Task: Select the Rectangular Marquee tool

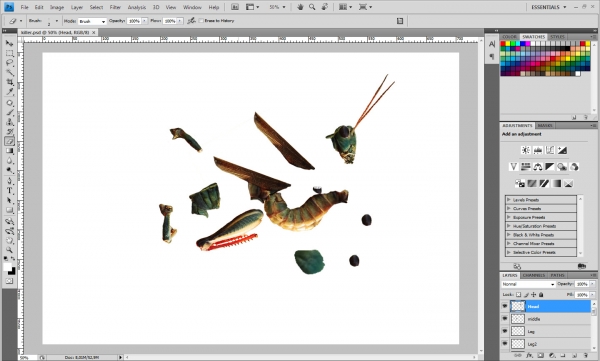Action: pos(9,53)
